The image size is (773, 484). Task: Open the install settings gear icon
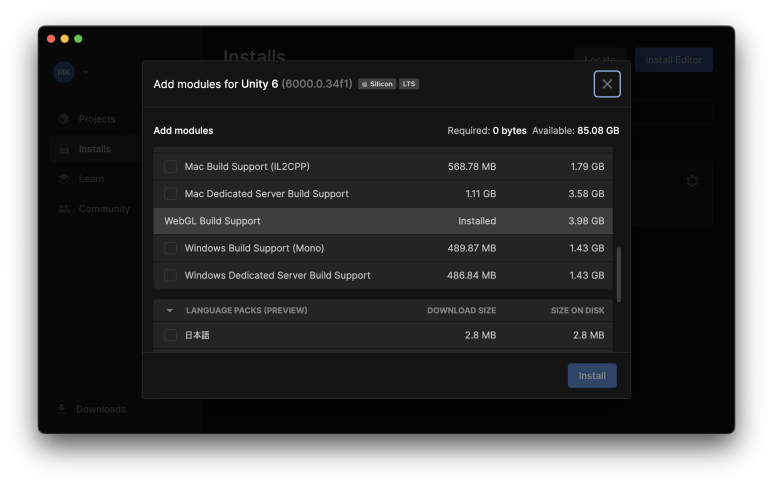point(692,181)
